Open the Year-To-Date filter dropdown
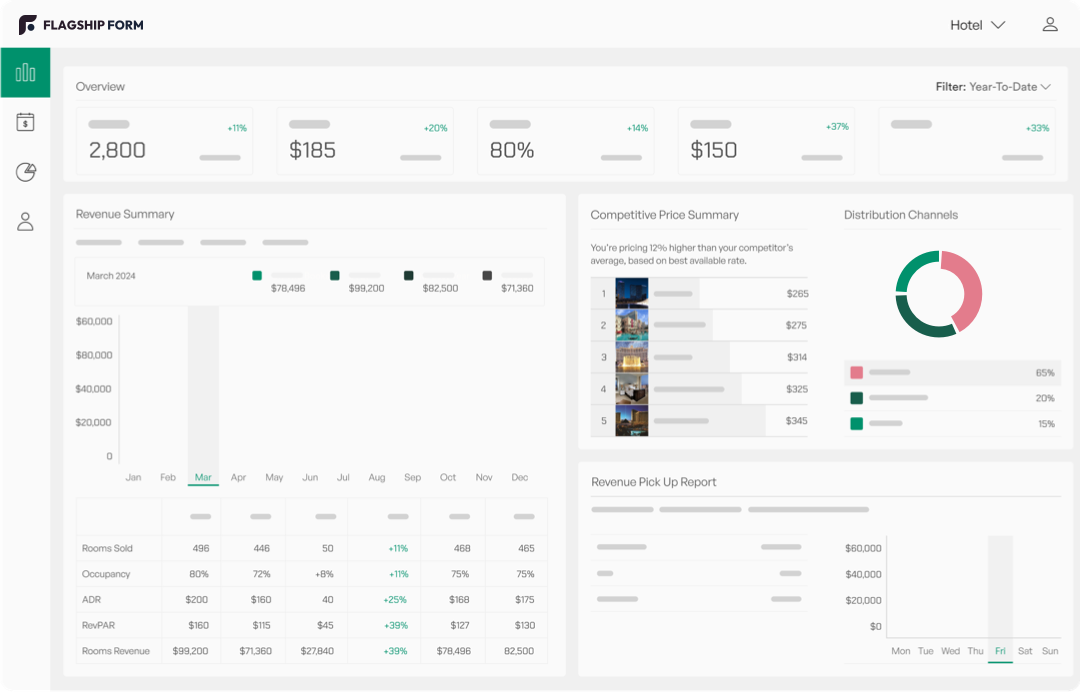This screenshot has height=692, width=1080. point(993,87)
